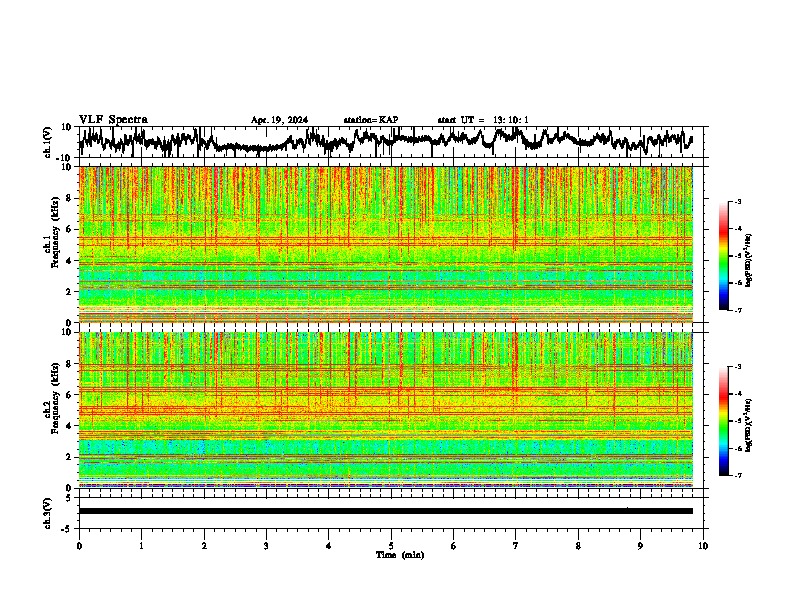Click the "station=KAP" header label
This screenshot has height=612, width=792.
pos(370,120)
